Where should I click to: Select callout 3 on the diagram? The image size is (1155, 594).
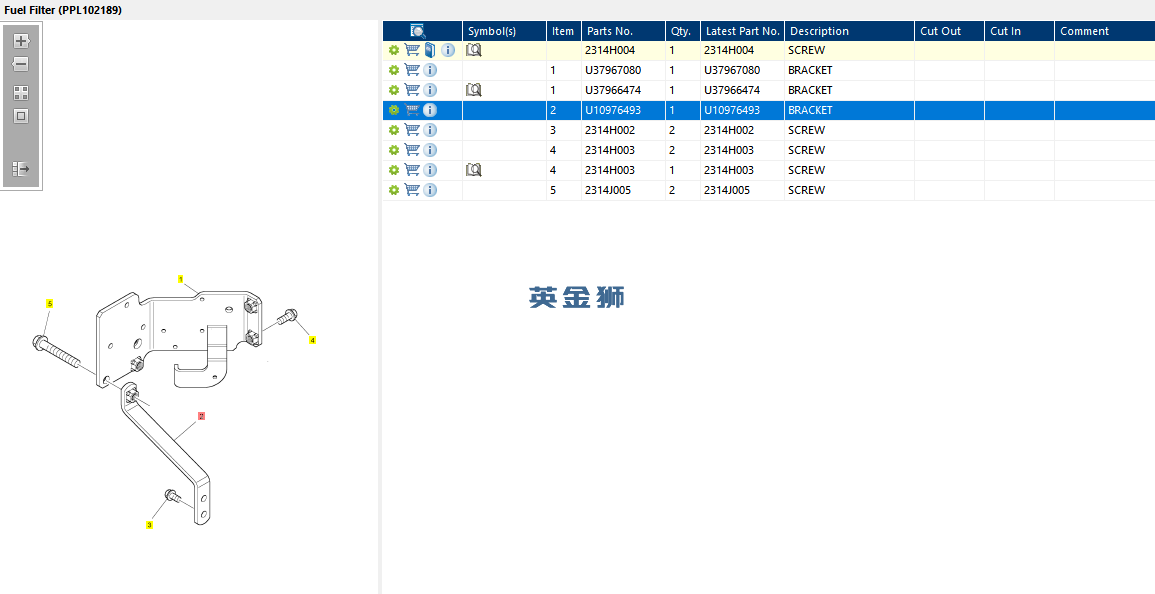(x=150, y=525)
